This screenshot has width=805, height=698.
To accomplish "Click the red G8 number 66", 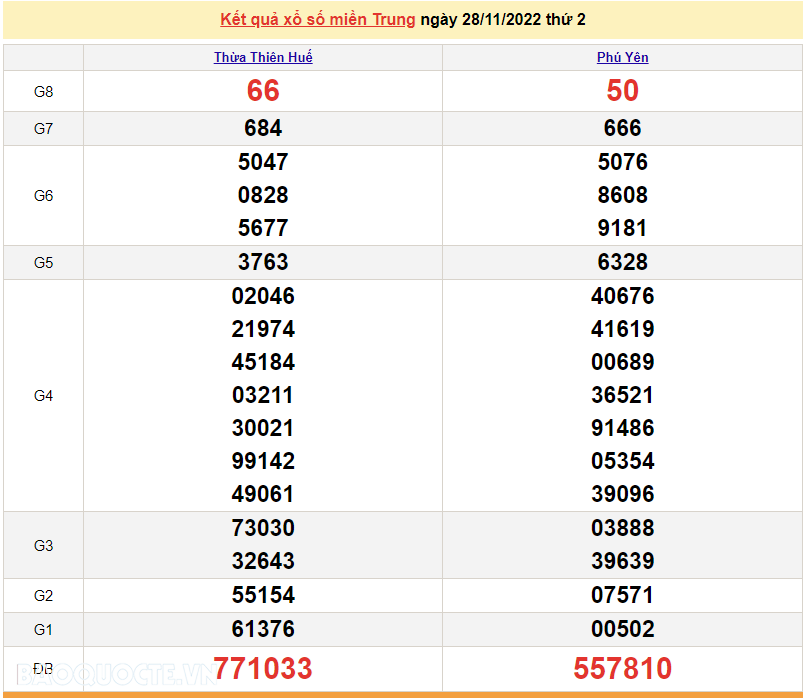I will [x=263, y=91].
